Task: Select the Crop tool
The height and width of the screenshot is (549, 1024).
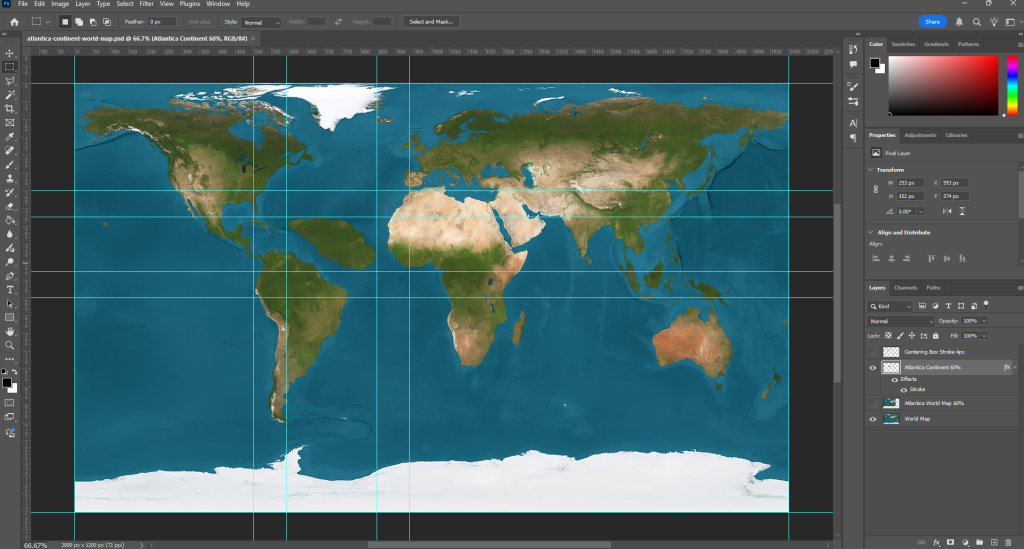Action: pyautogui.click(x=9, y=108)
